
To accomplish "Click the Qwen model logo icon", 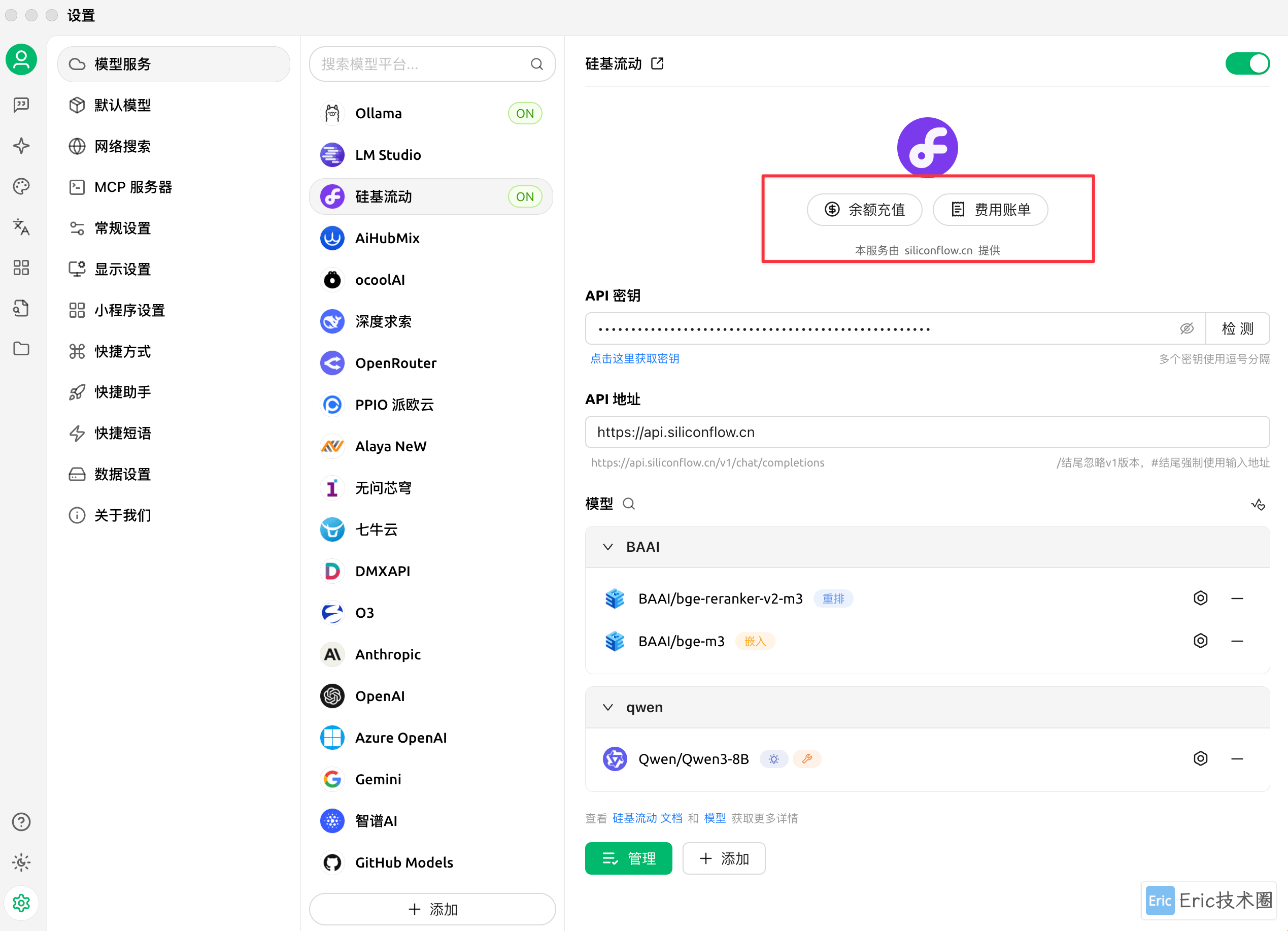I will pyautogui.click(x=615, y=758).
